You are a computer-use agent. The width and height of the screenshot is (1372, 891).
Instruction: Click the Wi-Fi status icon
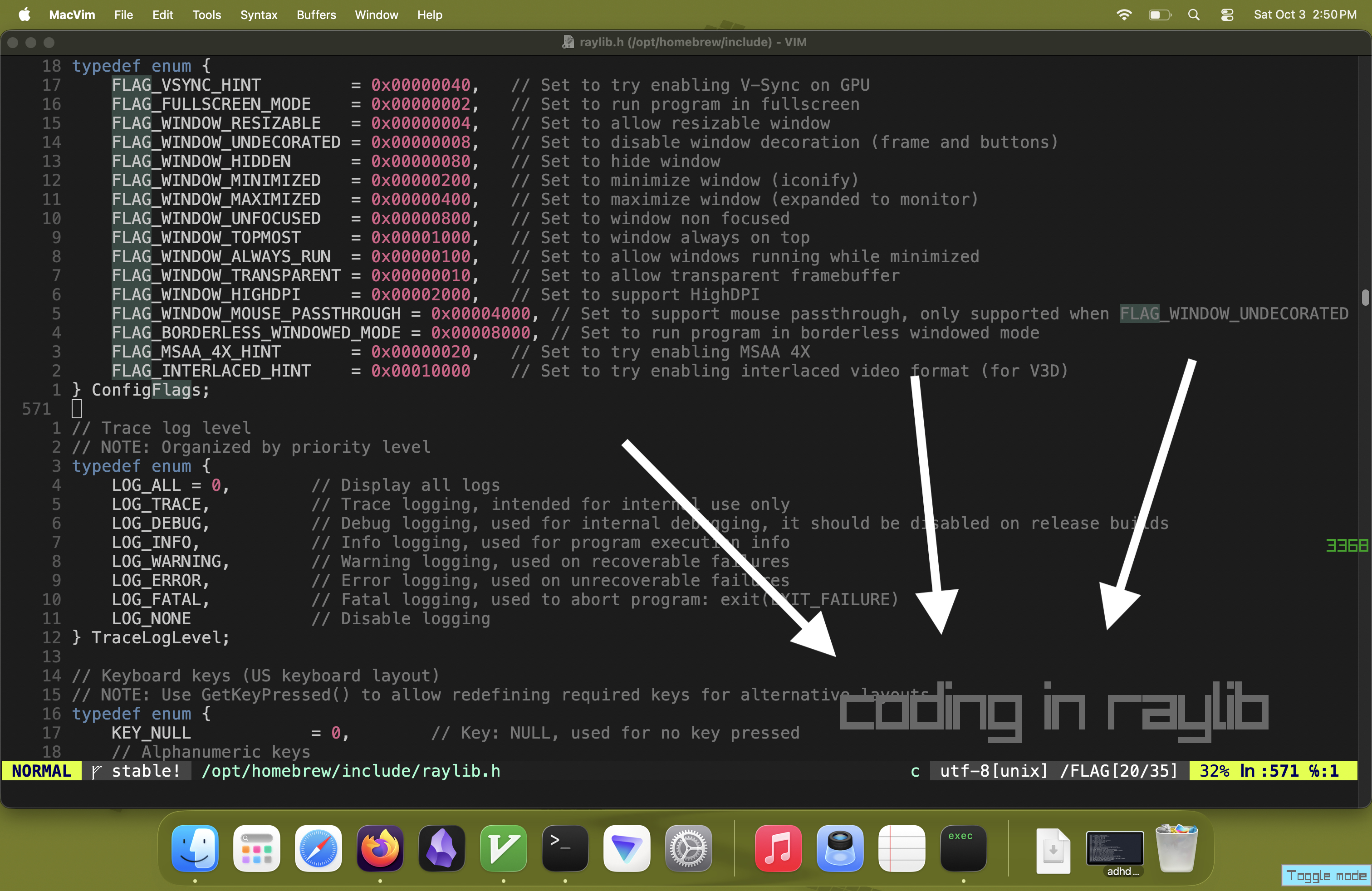click(1123, 15)
